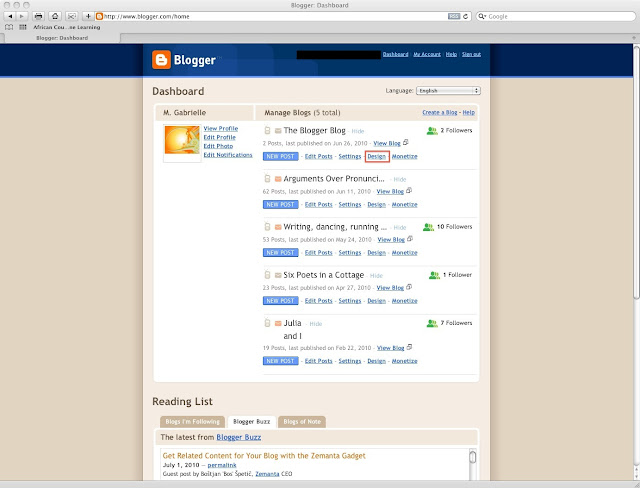Click the Google search magnifier icon
This screenshot has height=488, width=640.
pyautogui.click(x=482, y=16)
